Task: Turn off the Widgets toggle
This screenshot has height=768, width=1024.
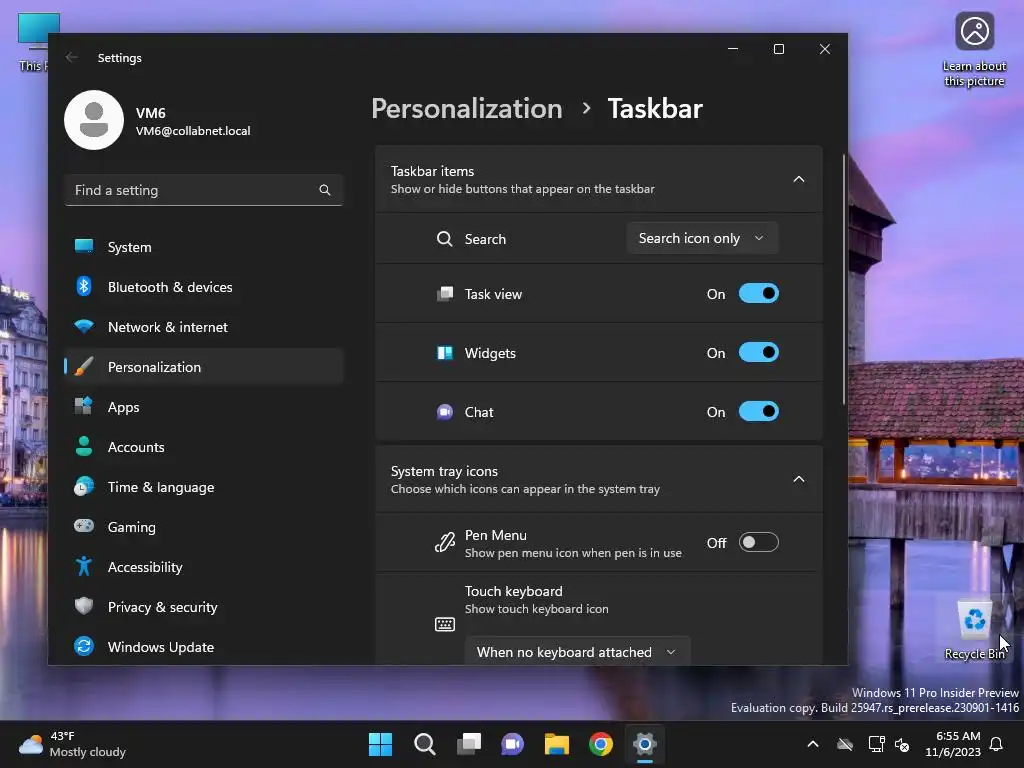Action: point(758,353)
